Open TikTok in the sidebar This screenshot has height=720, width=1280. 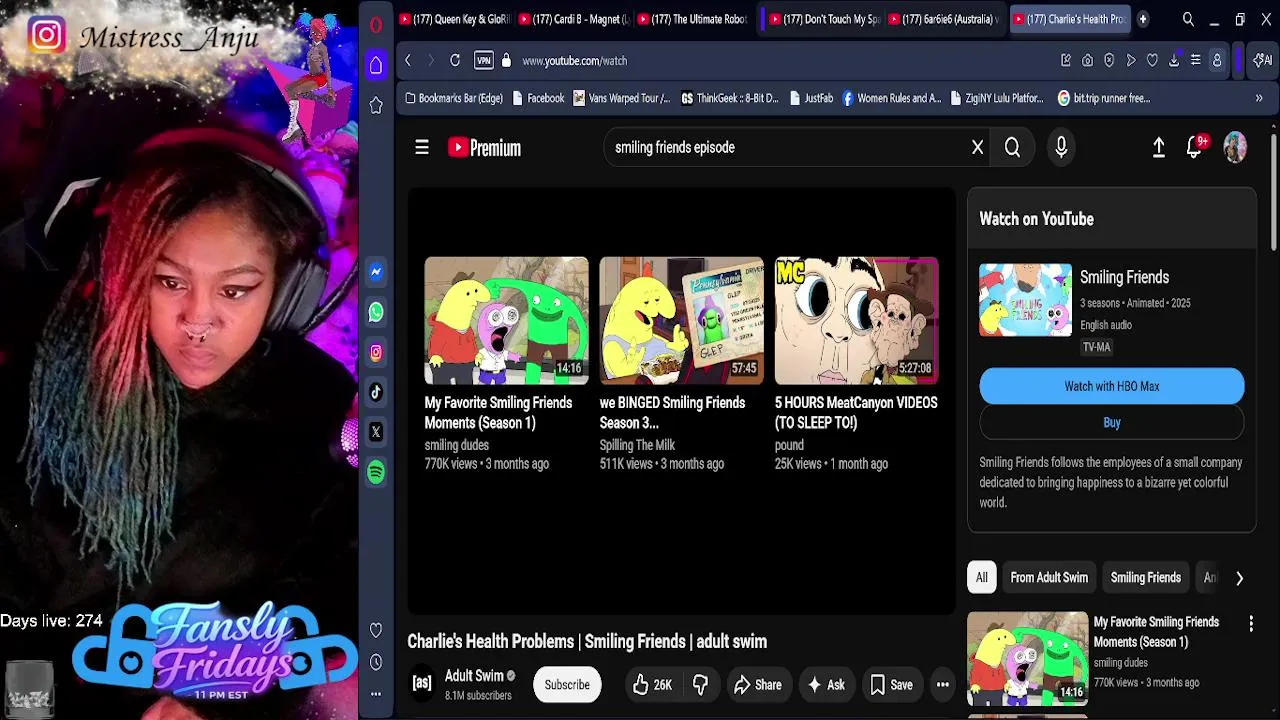(x=376, y=392)
